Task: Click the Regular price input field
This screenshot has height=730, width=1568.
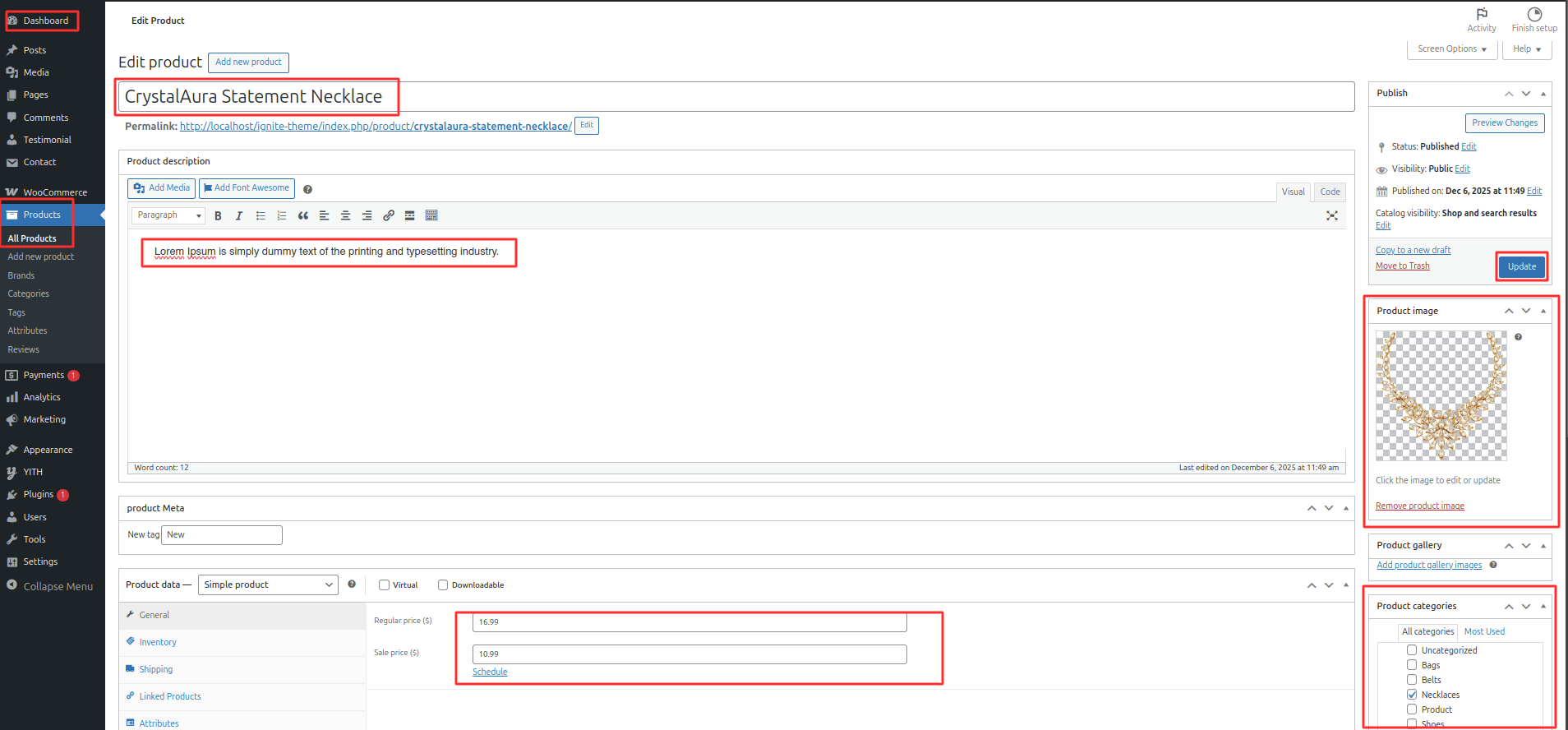Action: click(689, 622)
